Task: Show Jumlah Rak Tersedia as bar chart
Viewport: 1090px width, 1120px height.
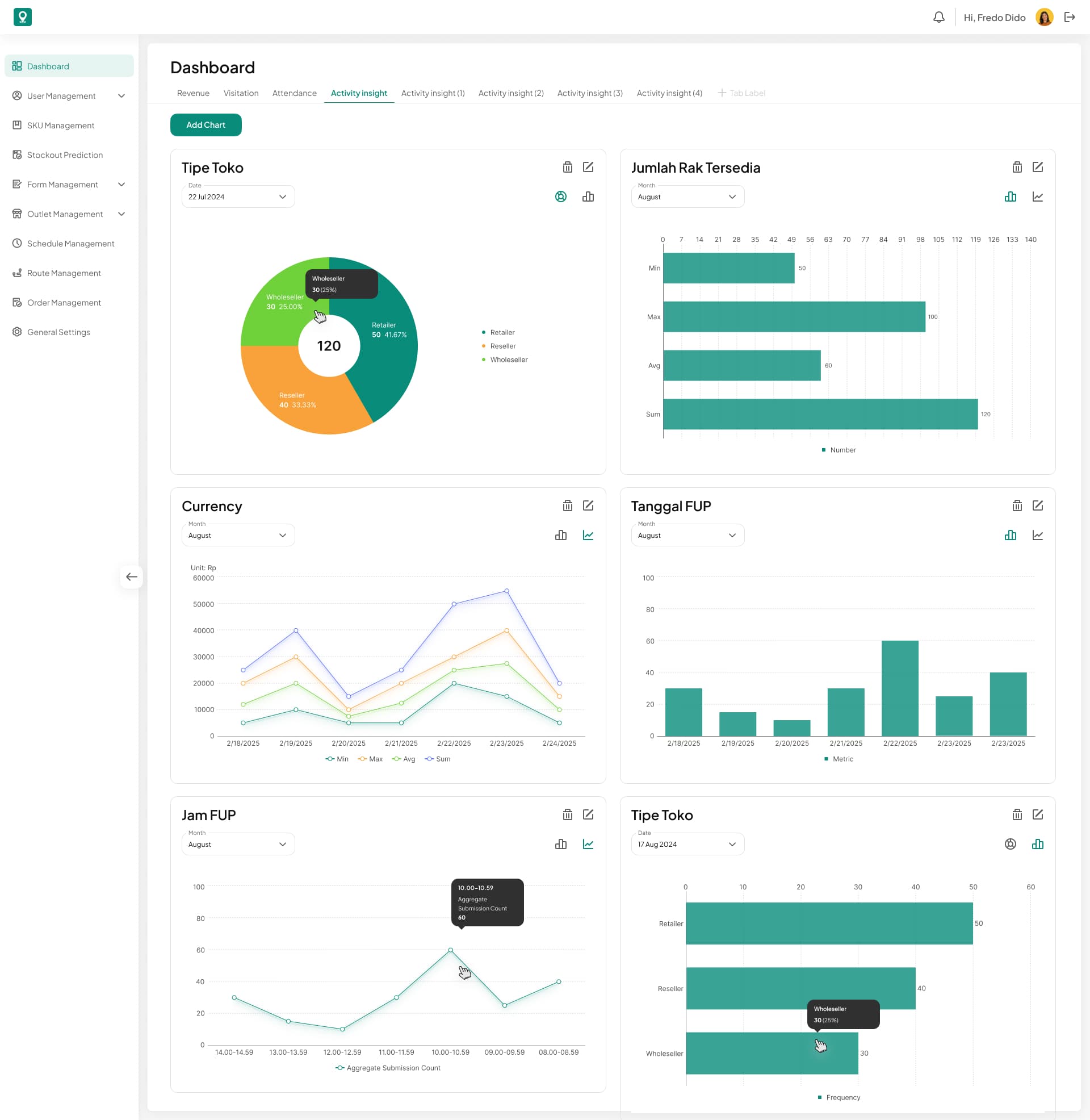Action: point(1011,197)
